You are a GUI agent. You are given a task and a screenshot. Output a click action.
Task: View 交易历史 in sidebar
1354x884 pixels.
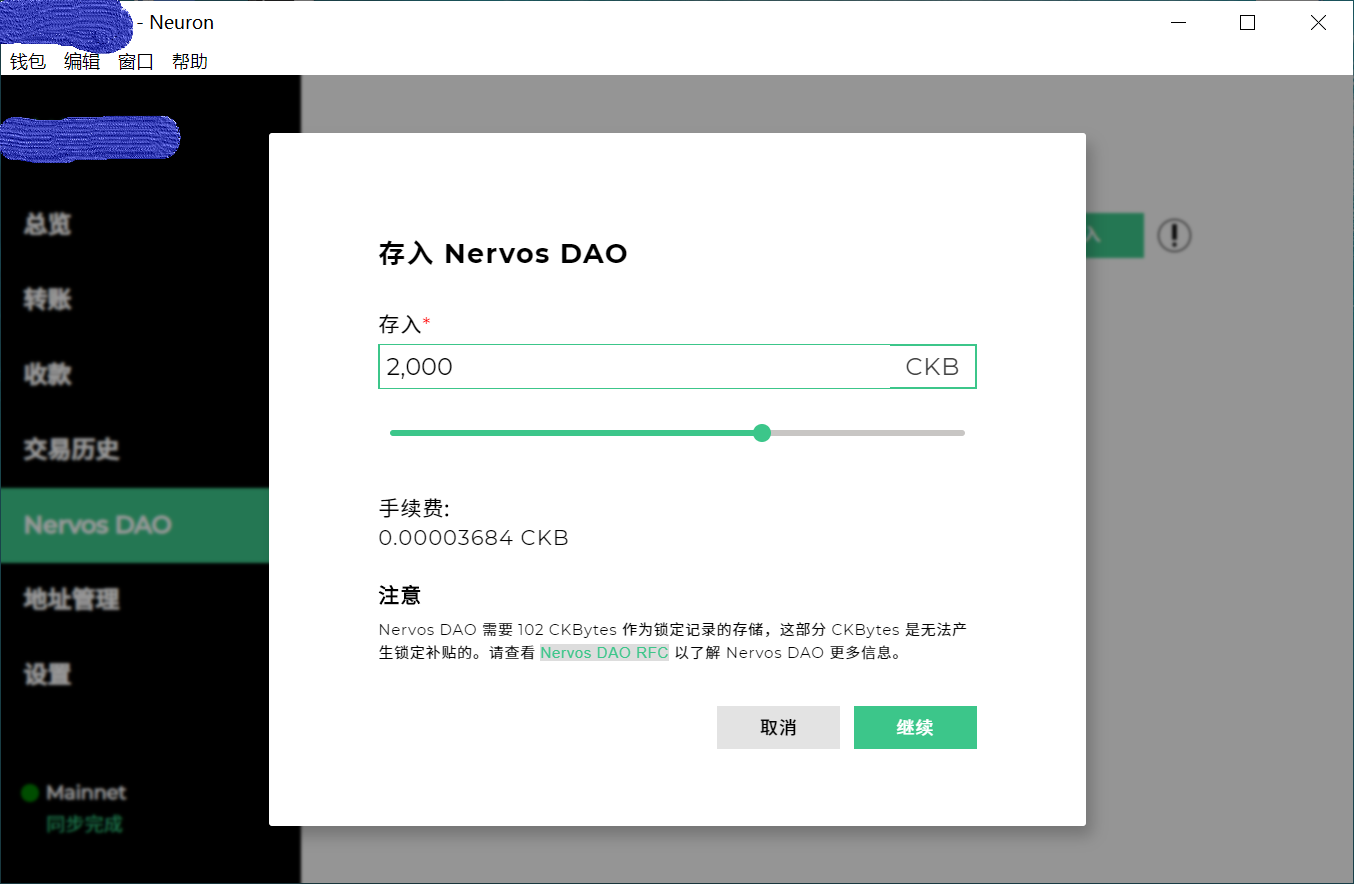coord(71,449)
